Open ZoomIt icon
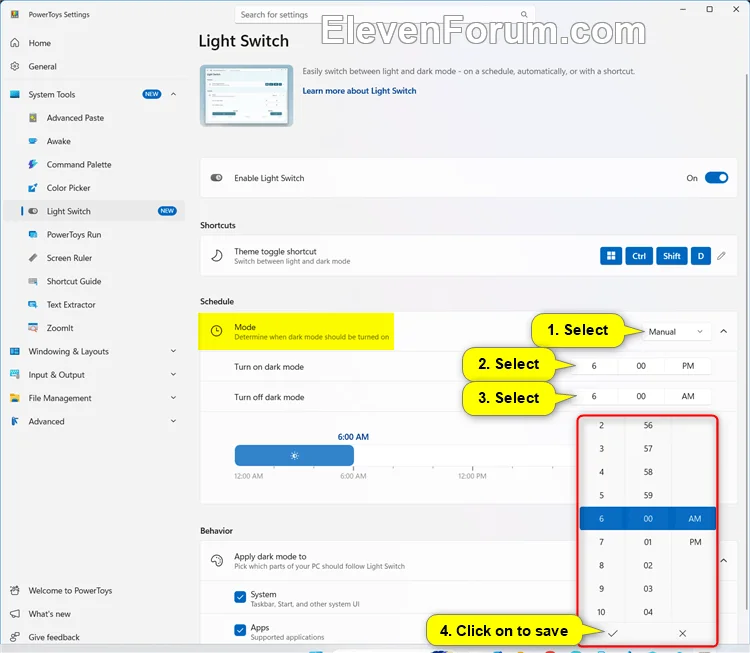The height and width of the screenshot is (653, 750). [x=33, y=328]
